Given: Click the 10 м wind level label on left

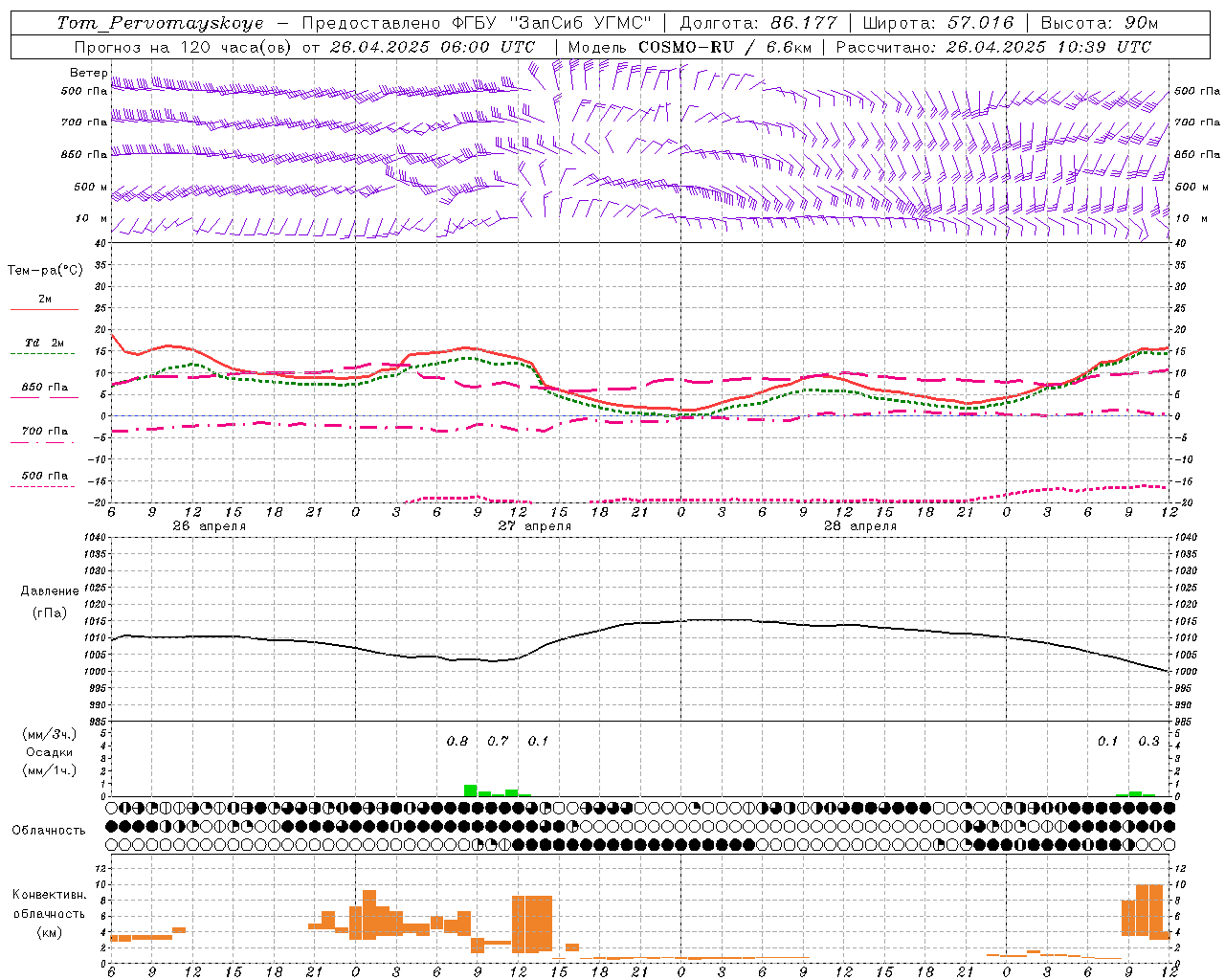Looking at the screenshot, I should (92, 219).
